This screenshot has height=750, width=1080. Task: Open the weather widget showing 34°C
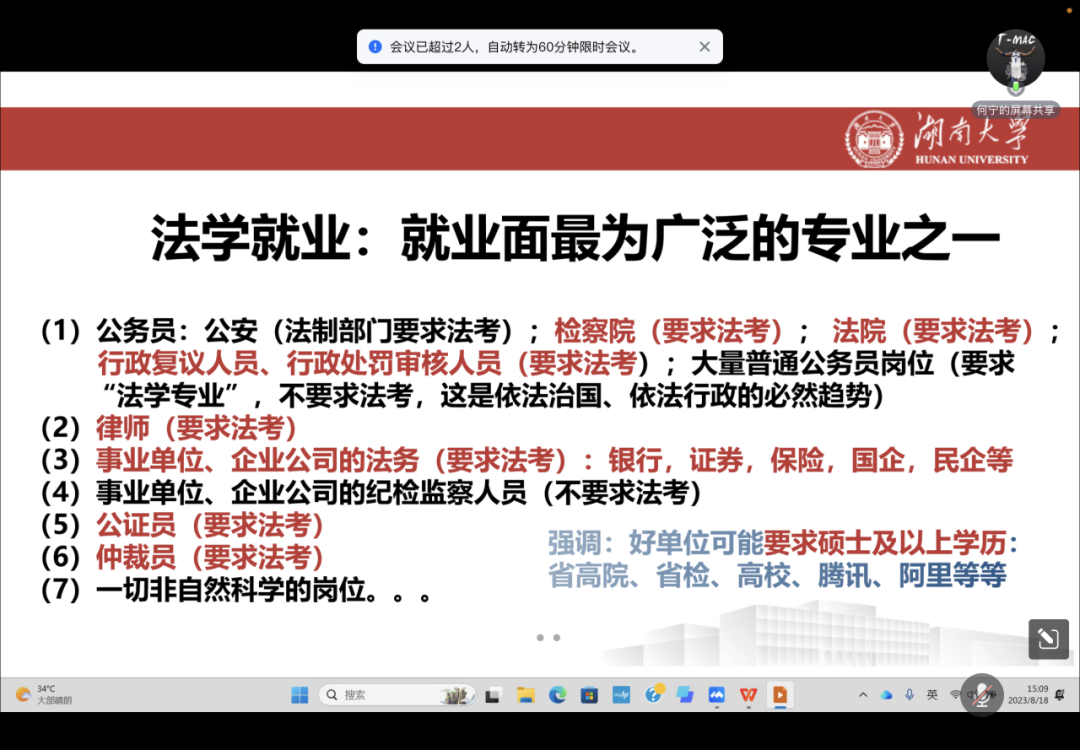(42, 695)
